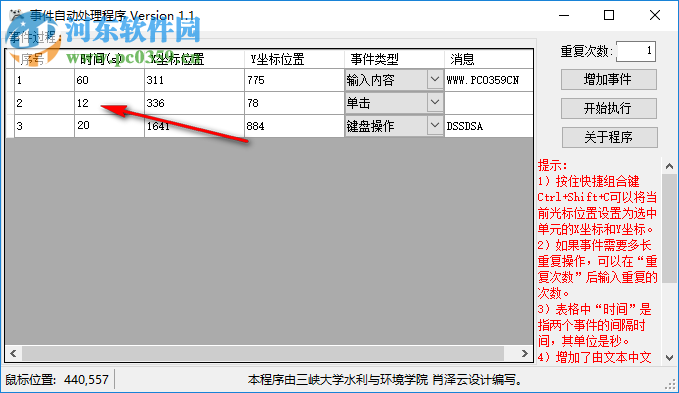
Task: Minimize the application window
Action: tap(564, 16)
